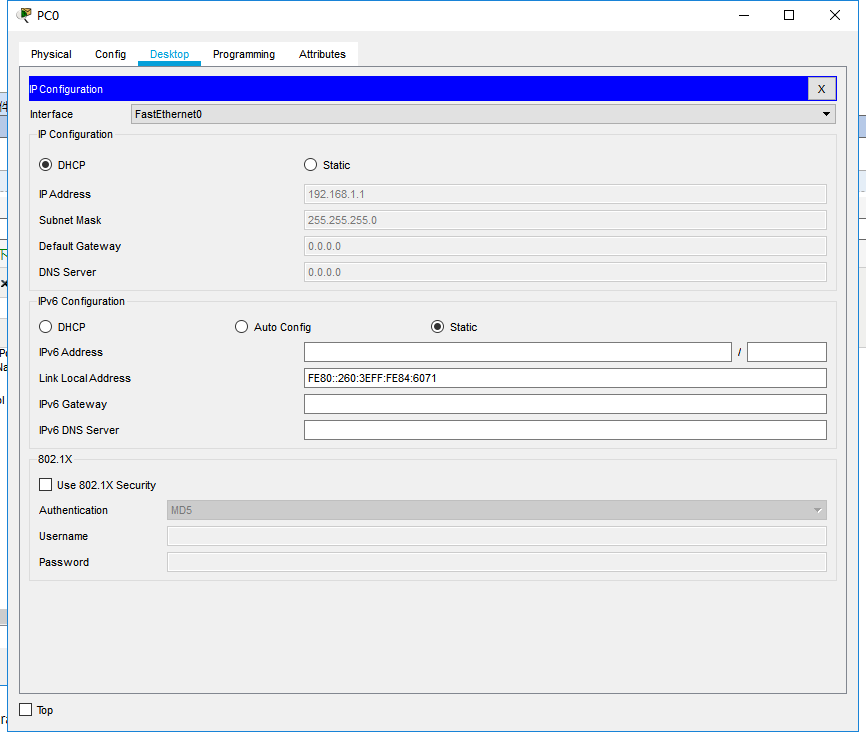The width and height of the screenshot is (866, 739).
Task: Open the Config tab
Action: click(110, 54)
